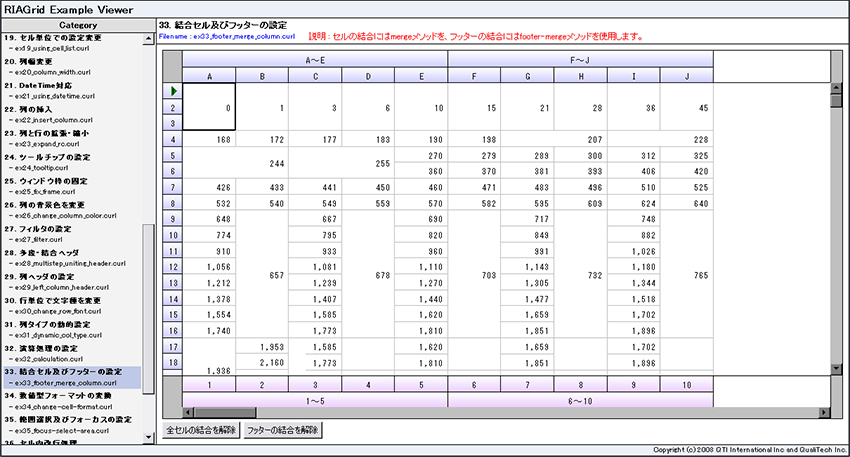Click the green current-row arrow indicator
Viewport: 850px width, 457px height.
pos(172,92)
